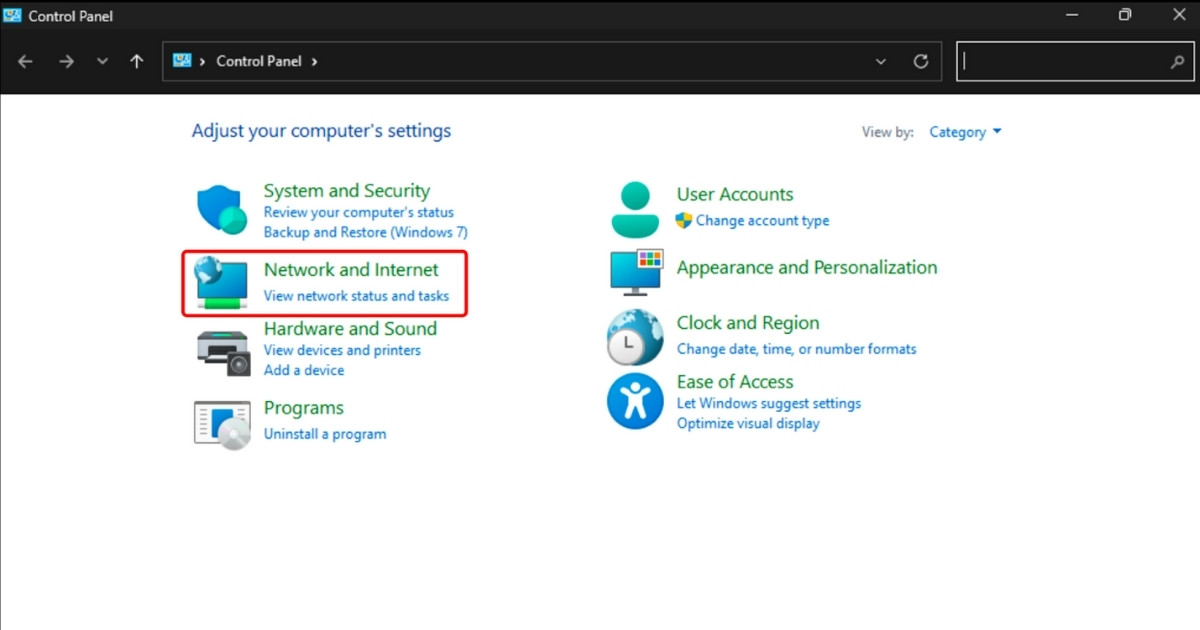Open View network status and tasks
This screenshot has height=630, width=1200.
click(x=356, y=296)
